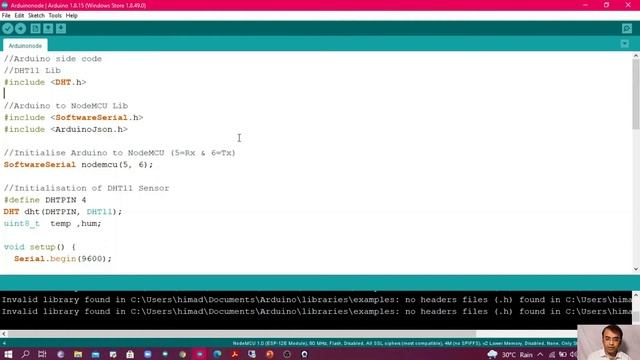
Task: Open the Sketch menu
Action: click(36, 16)
